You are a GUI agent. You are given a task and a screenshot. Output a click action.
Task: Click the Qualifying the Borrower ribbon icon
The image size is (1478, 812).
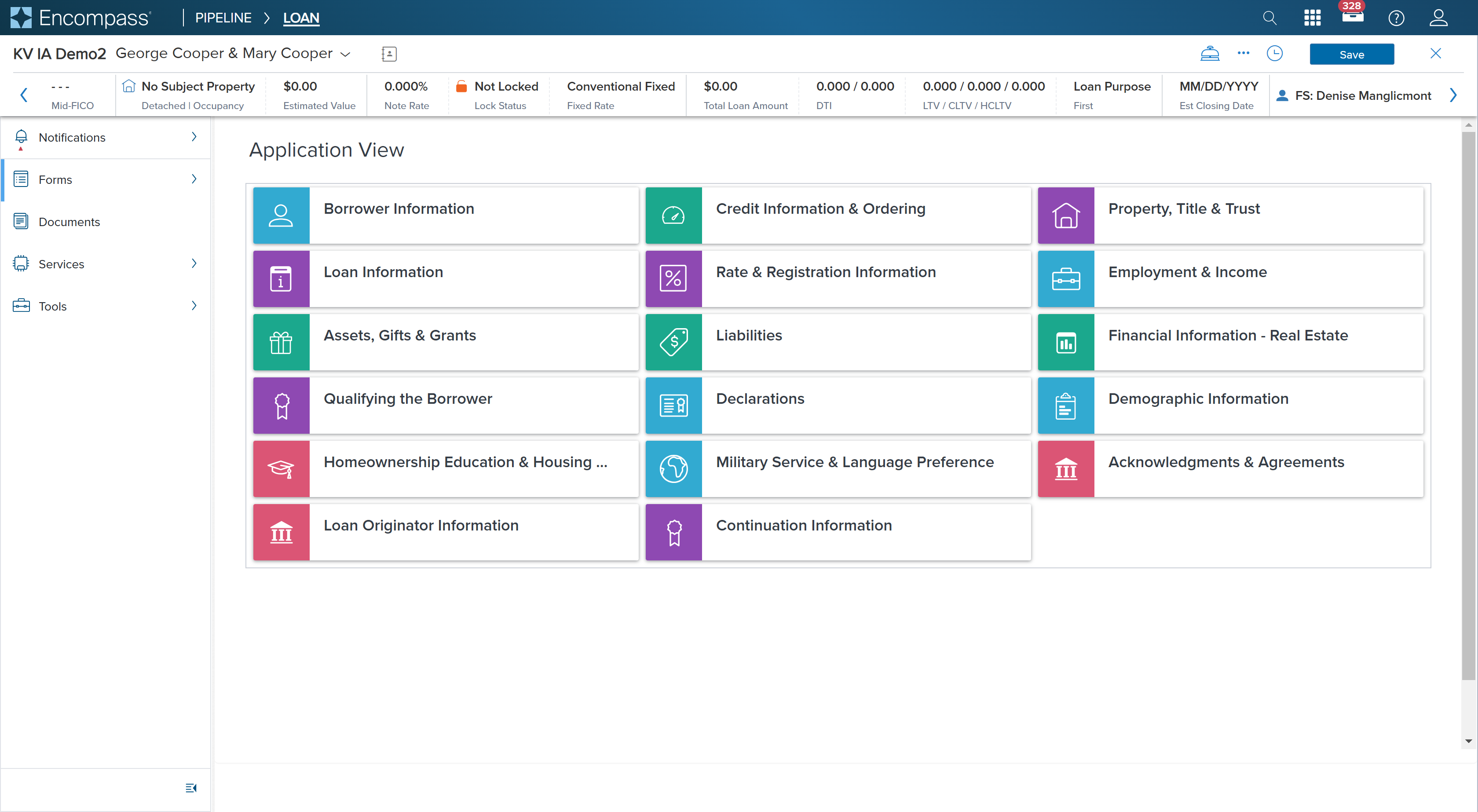coord(281,406)
